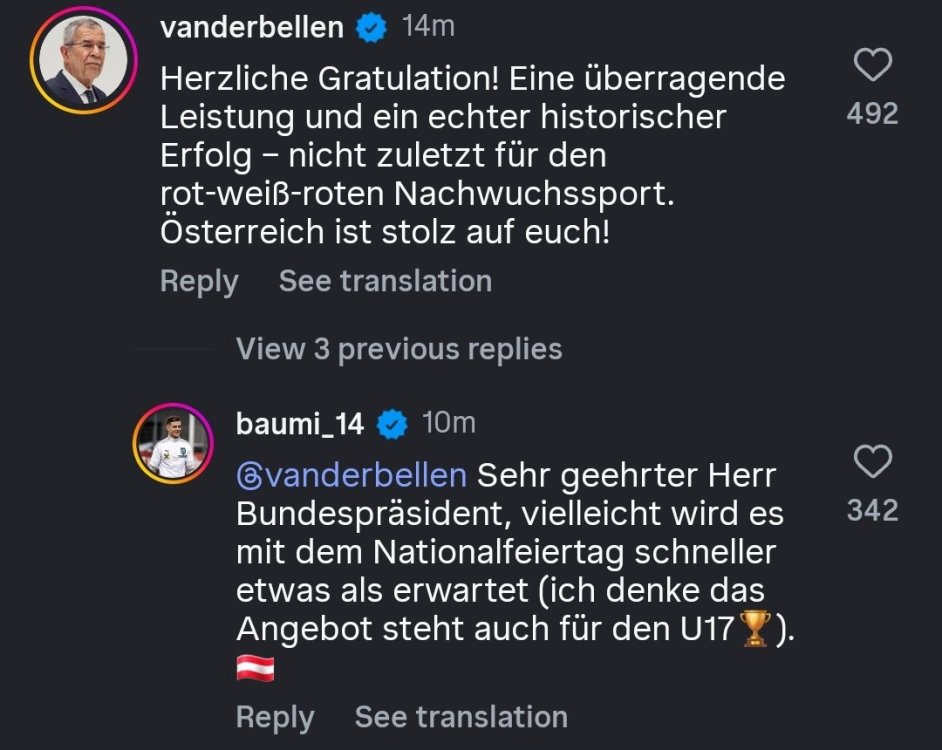Screen dimensions: 942x750
Task: See translation of baumi_14's reply
Action: pos(461,717)
